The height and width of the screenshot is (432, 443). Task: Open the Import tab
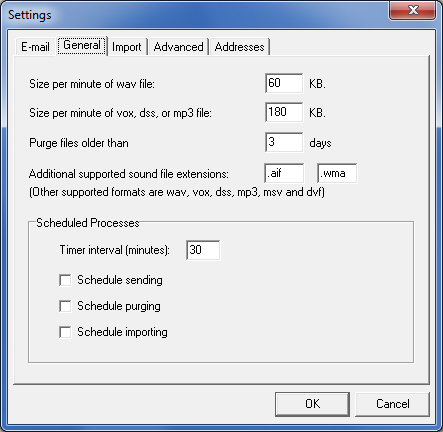click(127, 47)
